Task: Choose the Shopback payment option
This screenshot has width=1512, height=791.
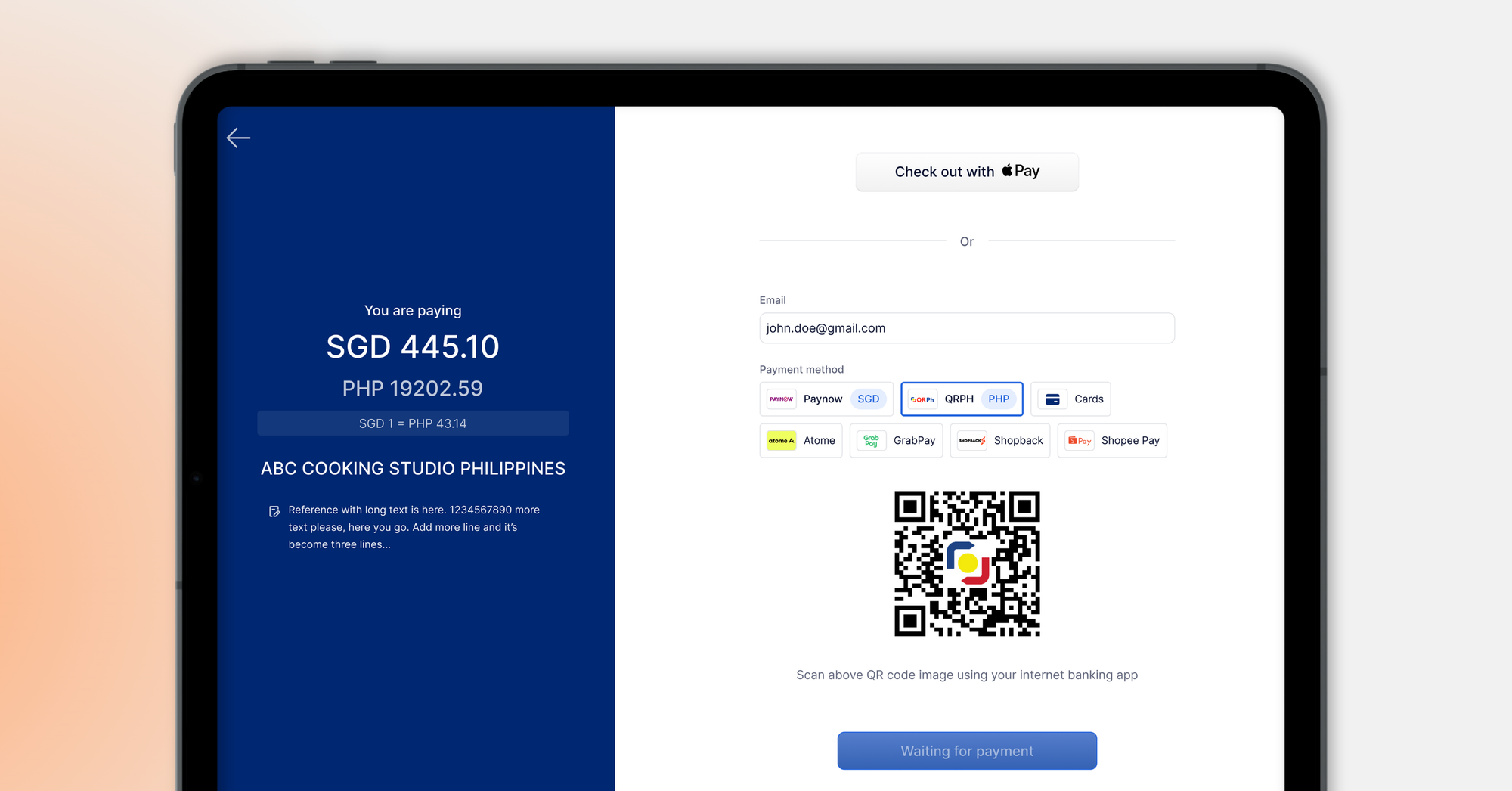Action: [x=999, y=441]
